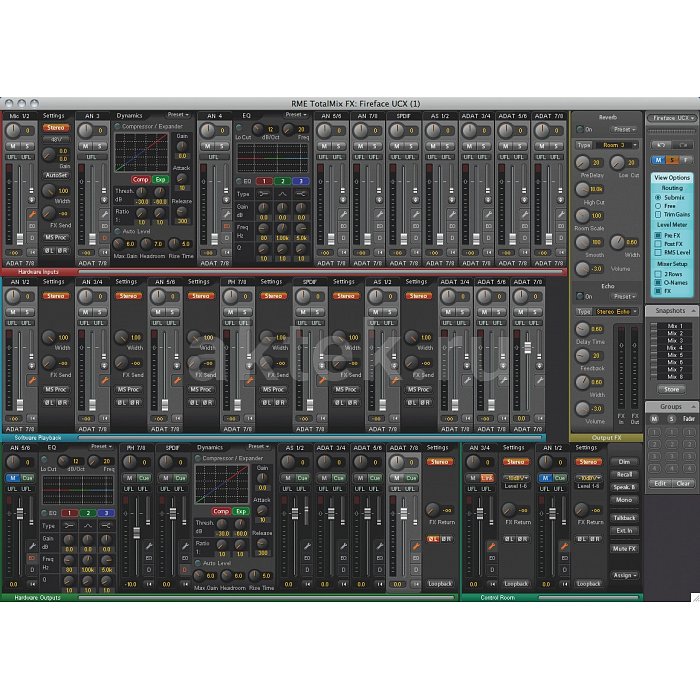
Task: Mute the Mic 1/2 hardware input channel
Action: pyautogui.click(x=13, y=146)
